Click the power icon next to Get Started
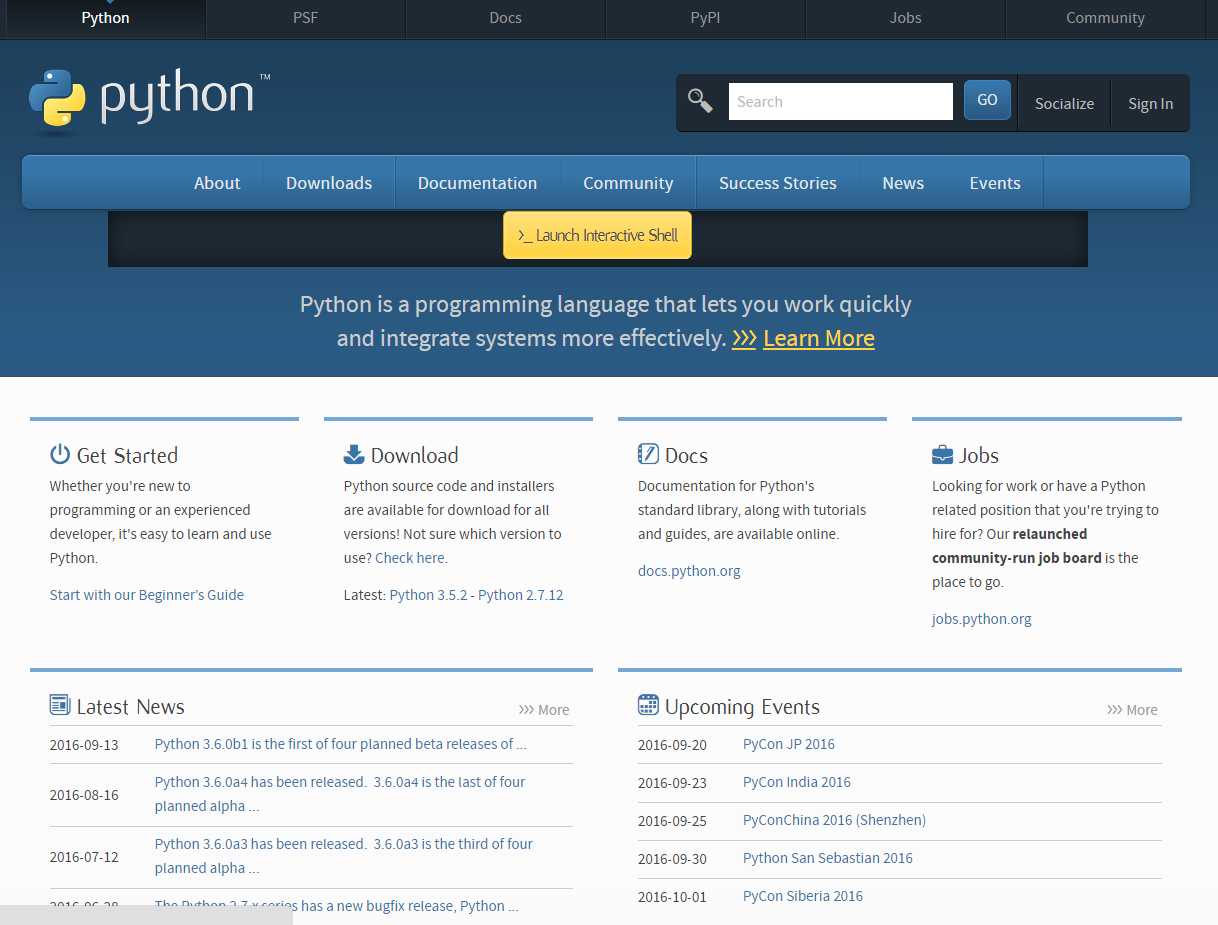Screen dimensions: 1218x925 [60, 454]
